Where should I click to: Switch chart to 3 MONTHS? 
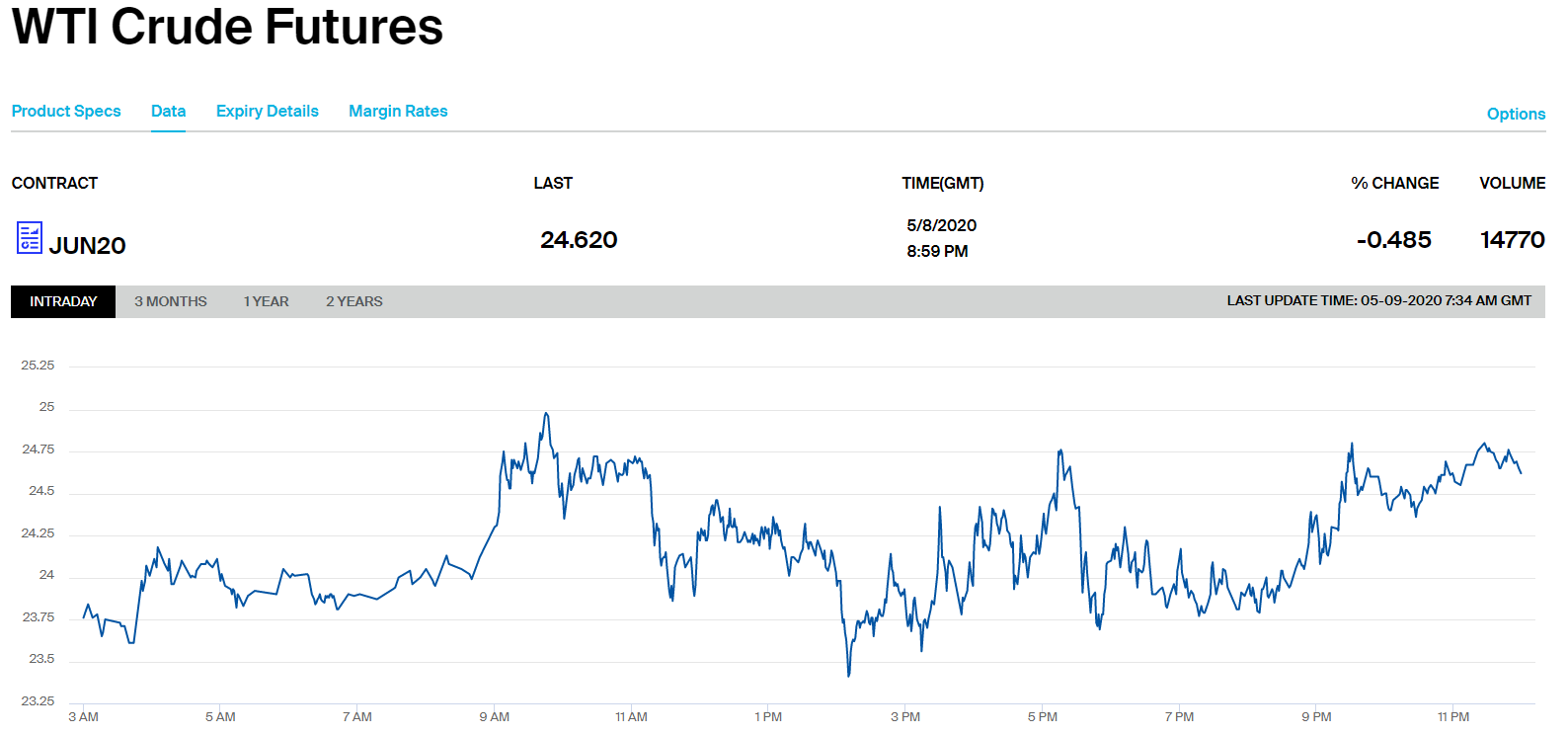tap(171, 301)
